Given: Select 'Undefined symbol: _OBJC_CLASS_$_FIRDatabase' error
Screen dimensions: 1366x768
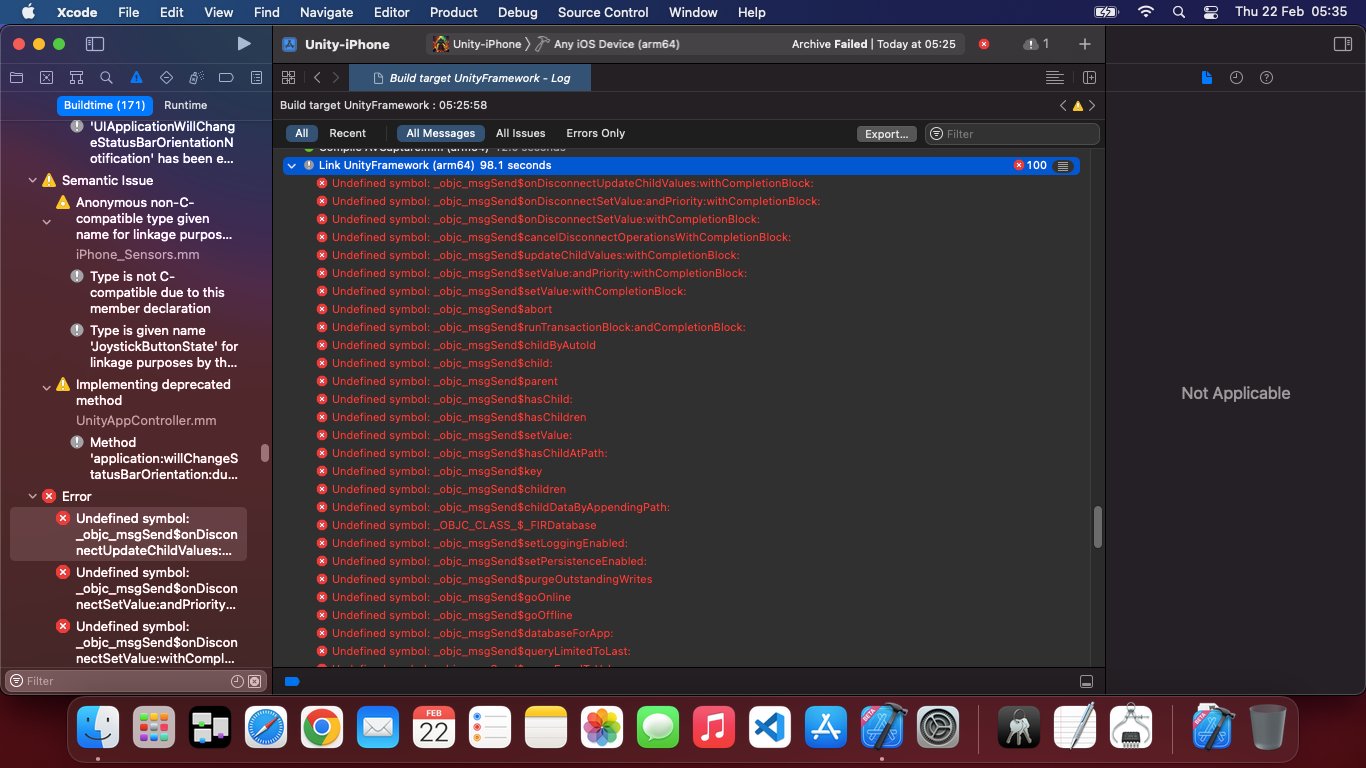Looking at the screenshot, I should (464, 525).
